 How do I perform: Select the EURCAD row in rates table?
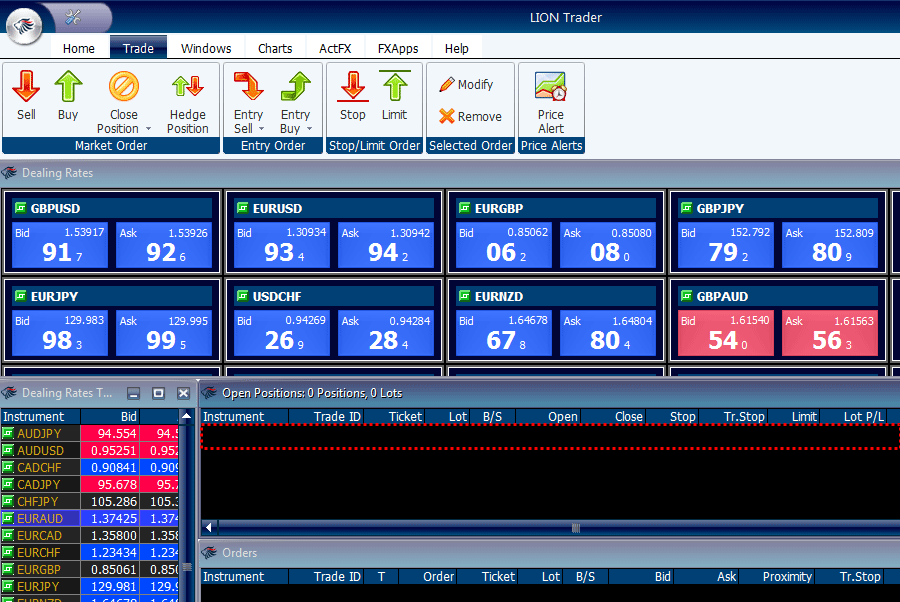coord(90,535)
